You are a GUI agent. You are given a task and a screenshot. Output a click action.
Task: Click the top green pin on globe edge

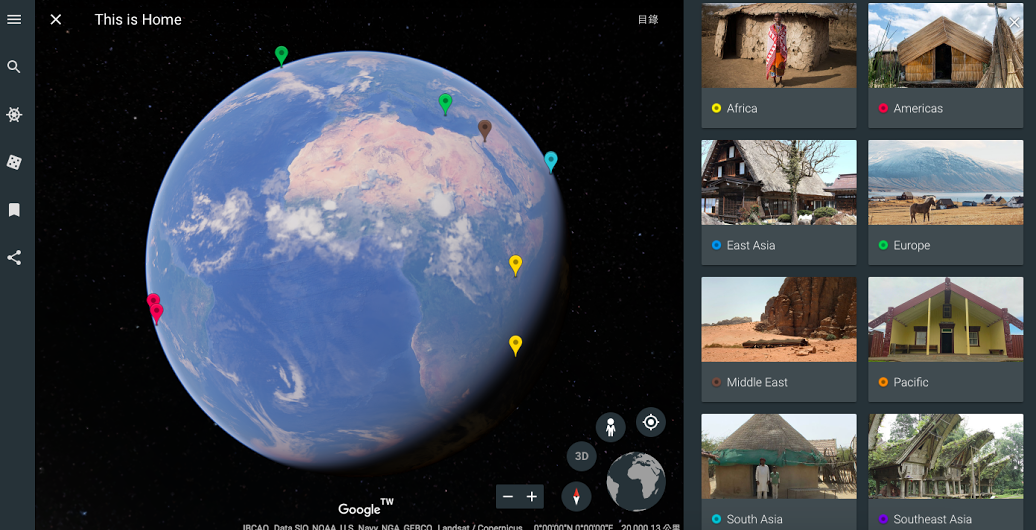click(281, 56)
